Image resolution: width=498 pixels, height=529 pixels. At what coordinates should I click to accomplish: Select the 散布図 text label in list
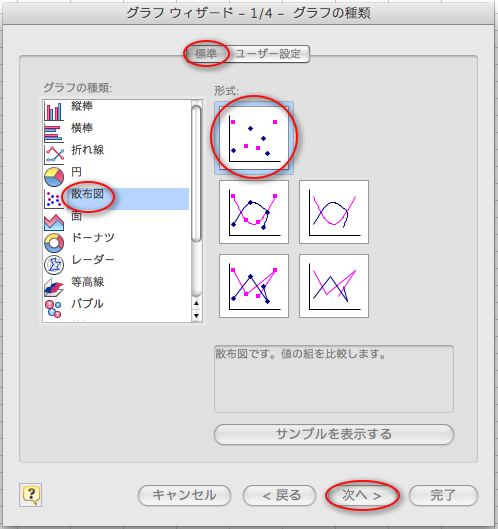(87, 194)
